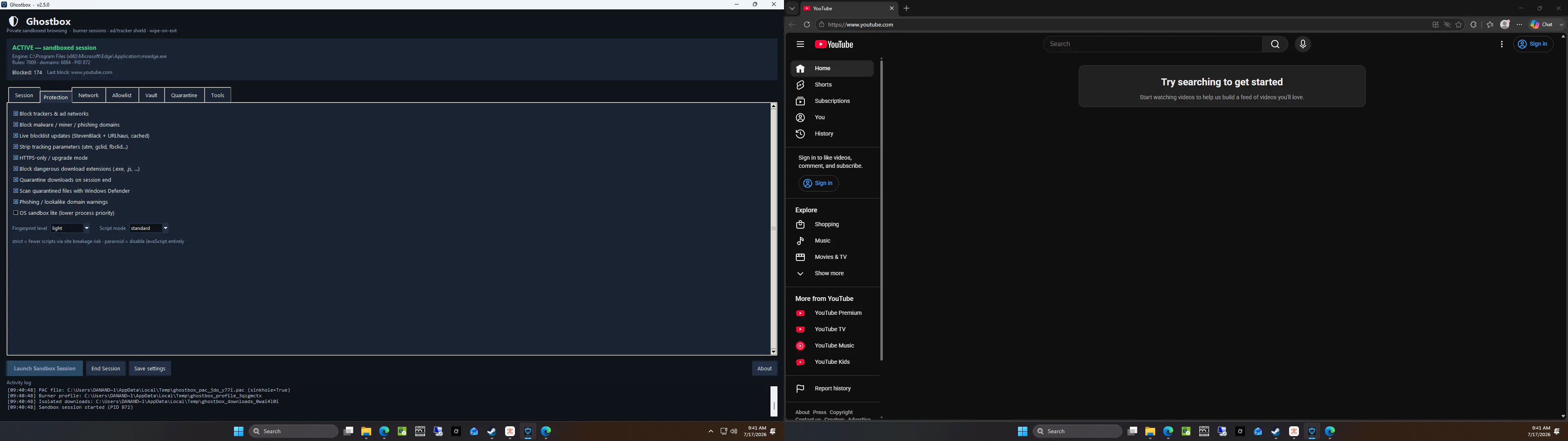This screenshot has height=441, width=1568.
Task: Open Edge tab list chevron
Action: coord(792,9)
